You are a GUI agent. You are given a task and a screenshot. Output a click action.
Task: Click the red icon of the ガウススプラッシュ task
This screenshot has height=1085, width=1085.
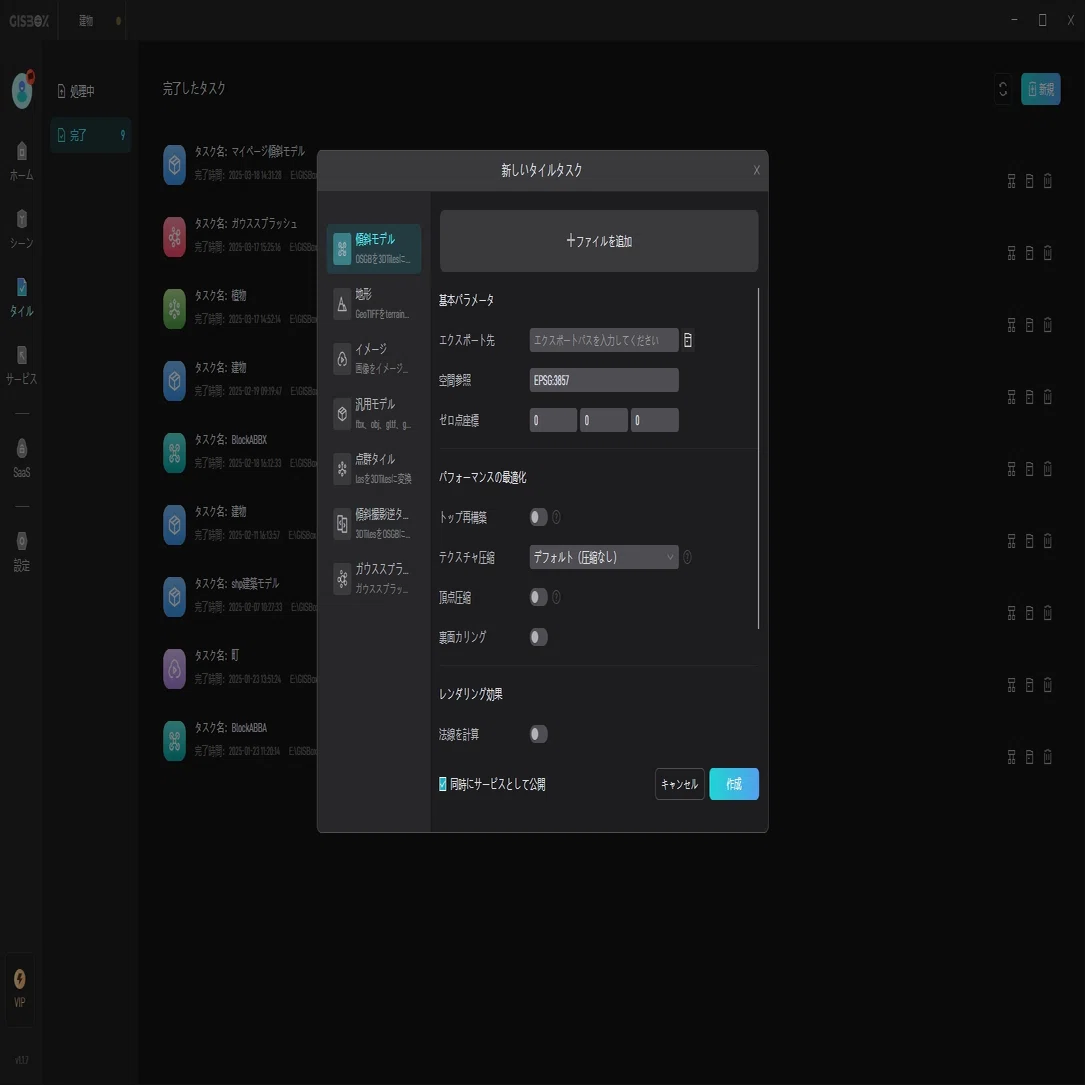point(174,237)
